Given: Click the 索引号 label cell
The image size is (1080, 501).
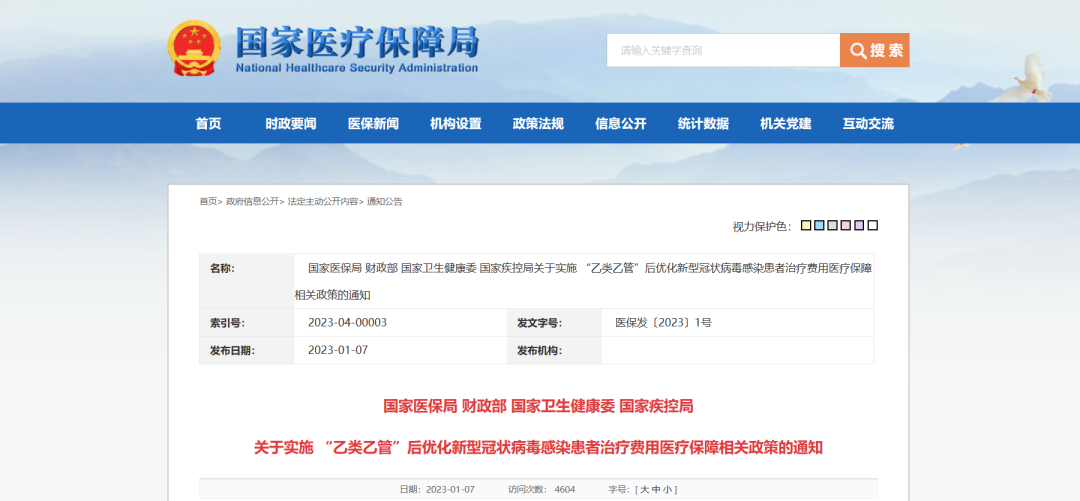Looking at the screenshot, I should (247, 323).
